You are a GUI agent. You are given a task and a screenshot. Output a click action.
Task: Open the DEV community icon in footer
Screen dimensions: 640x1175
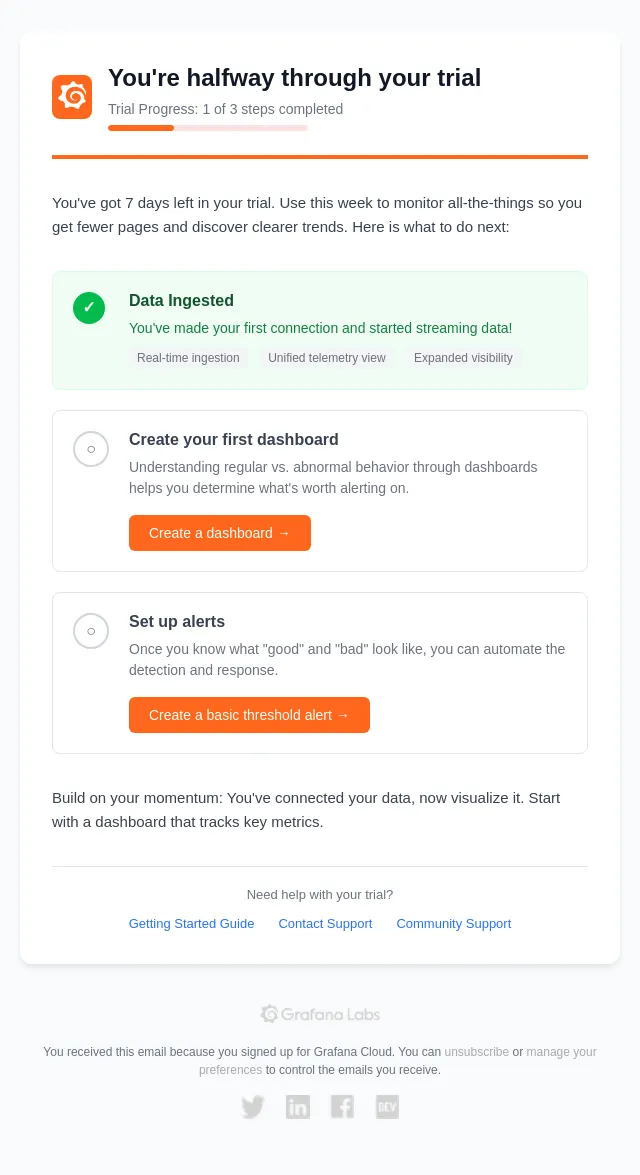coord(387,1107)
